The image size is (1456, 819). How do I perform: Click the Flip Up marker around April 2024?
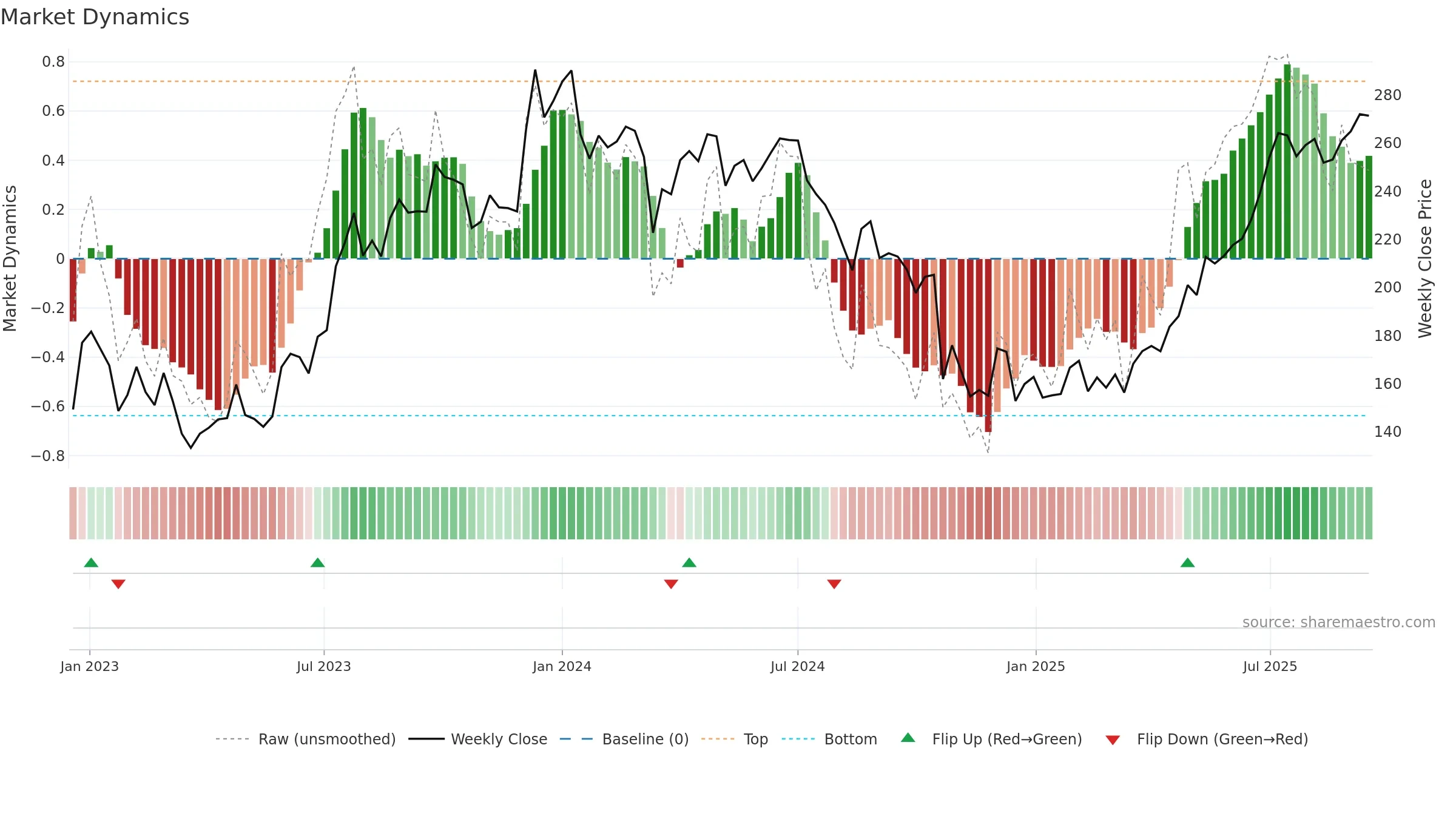pyautogui.click(x=689, y=562)
